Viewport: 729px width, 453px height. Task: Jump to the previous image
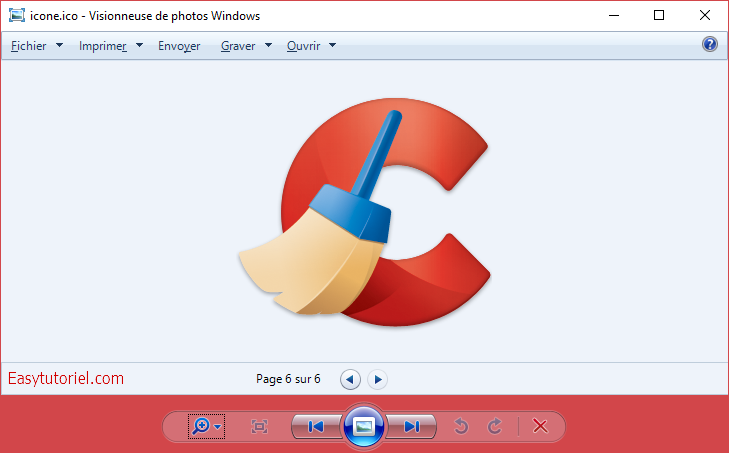point(316,426)
